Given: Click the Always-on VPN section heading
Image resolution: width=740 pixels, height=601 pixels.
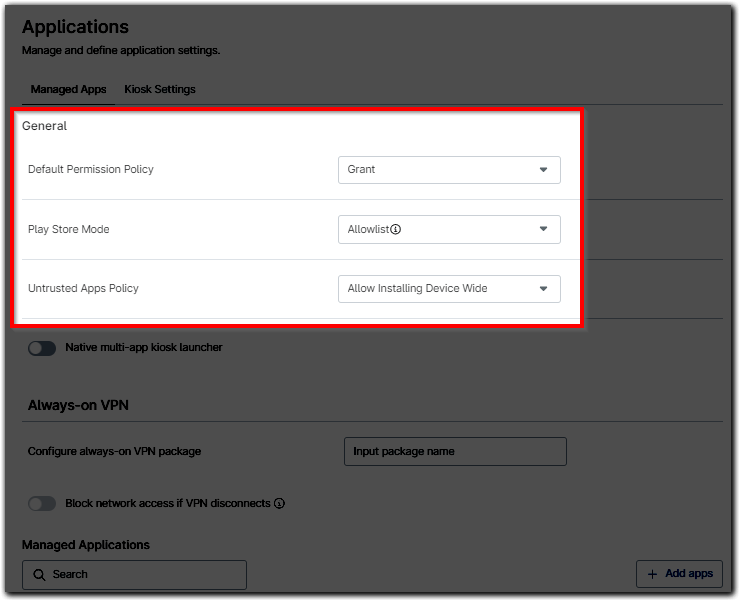Looking at the screenshot, I should pos(78,405).
